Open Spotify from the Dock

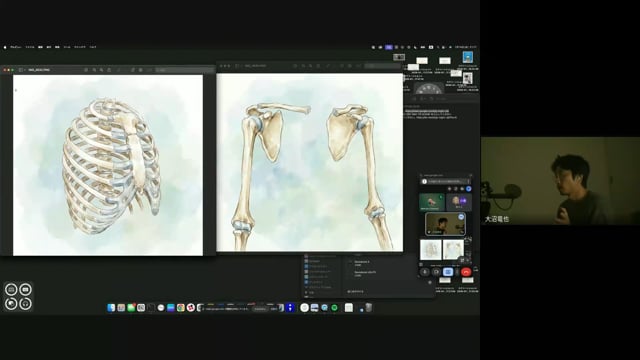tap(334, 308)
